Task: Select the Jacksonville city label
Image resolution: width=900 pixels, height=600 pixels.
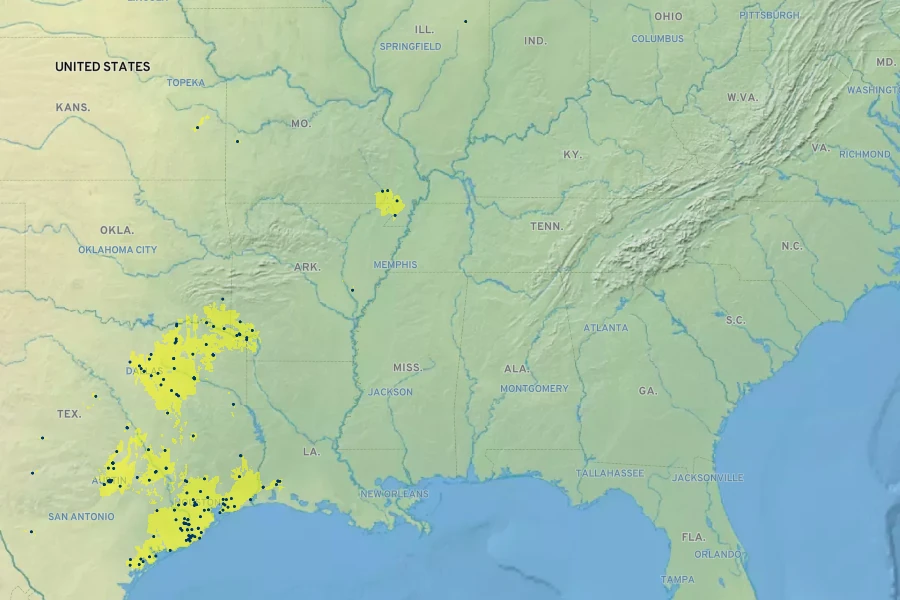Action: point(707,478)
